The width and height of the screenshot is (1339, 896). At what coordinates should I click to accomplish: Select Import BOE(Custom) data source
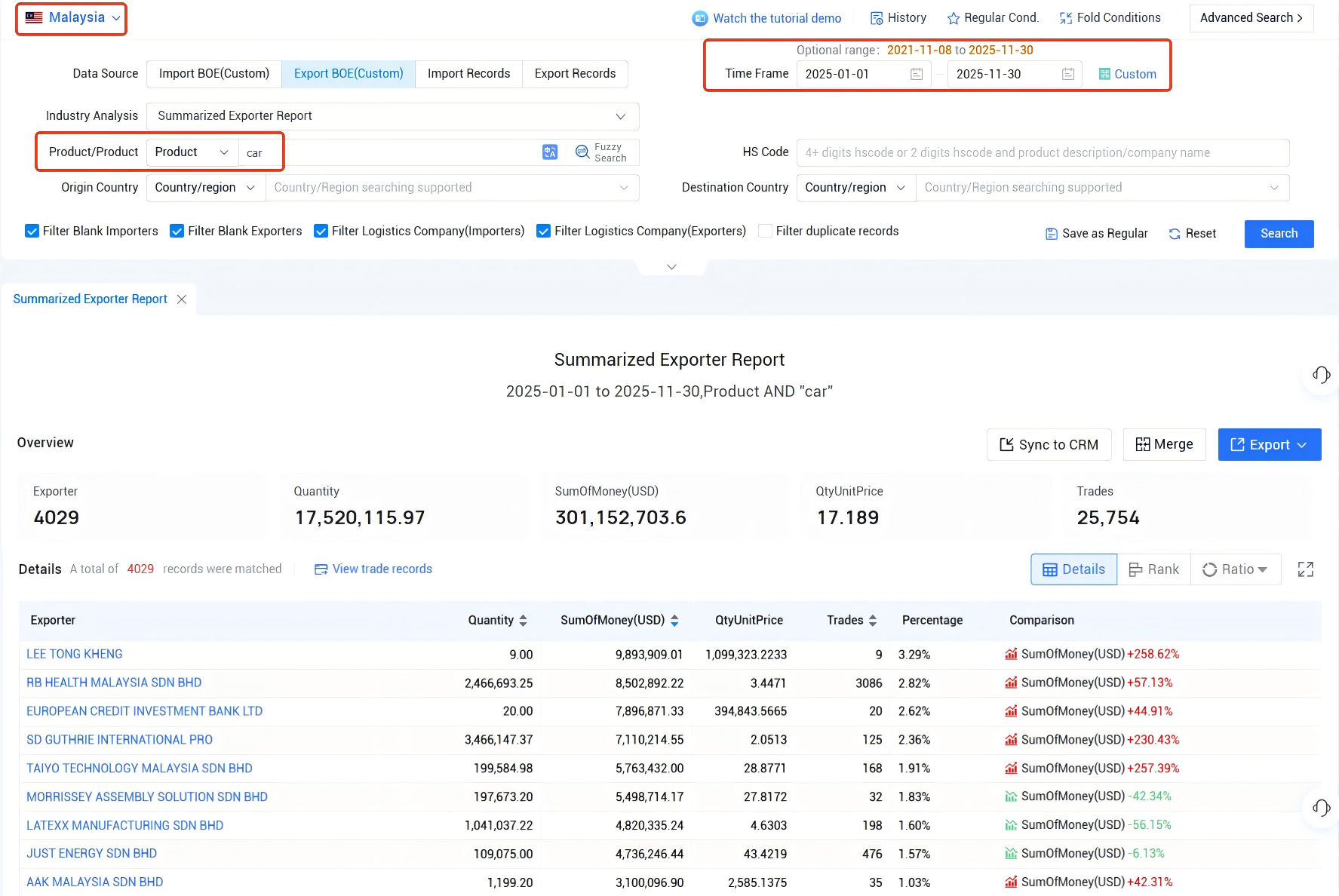pos(214,74)
